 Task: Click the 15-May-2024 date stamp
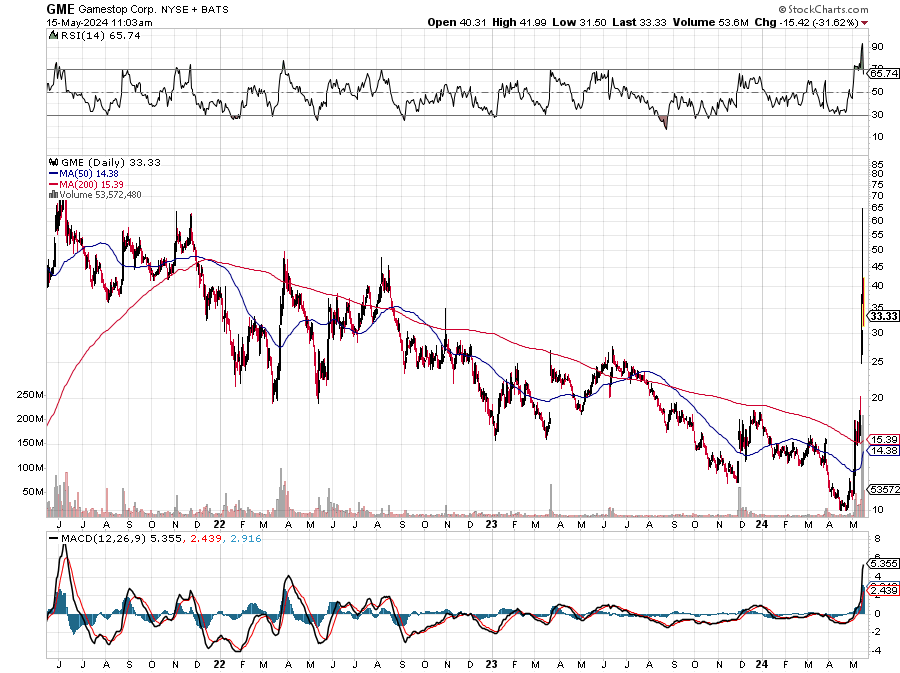pyautogui.click(x=99, y=23)
